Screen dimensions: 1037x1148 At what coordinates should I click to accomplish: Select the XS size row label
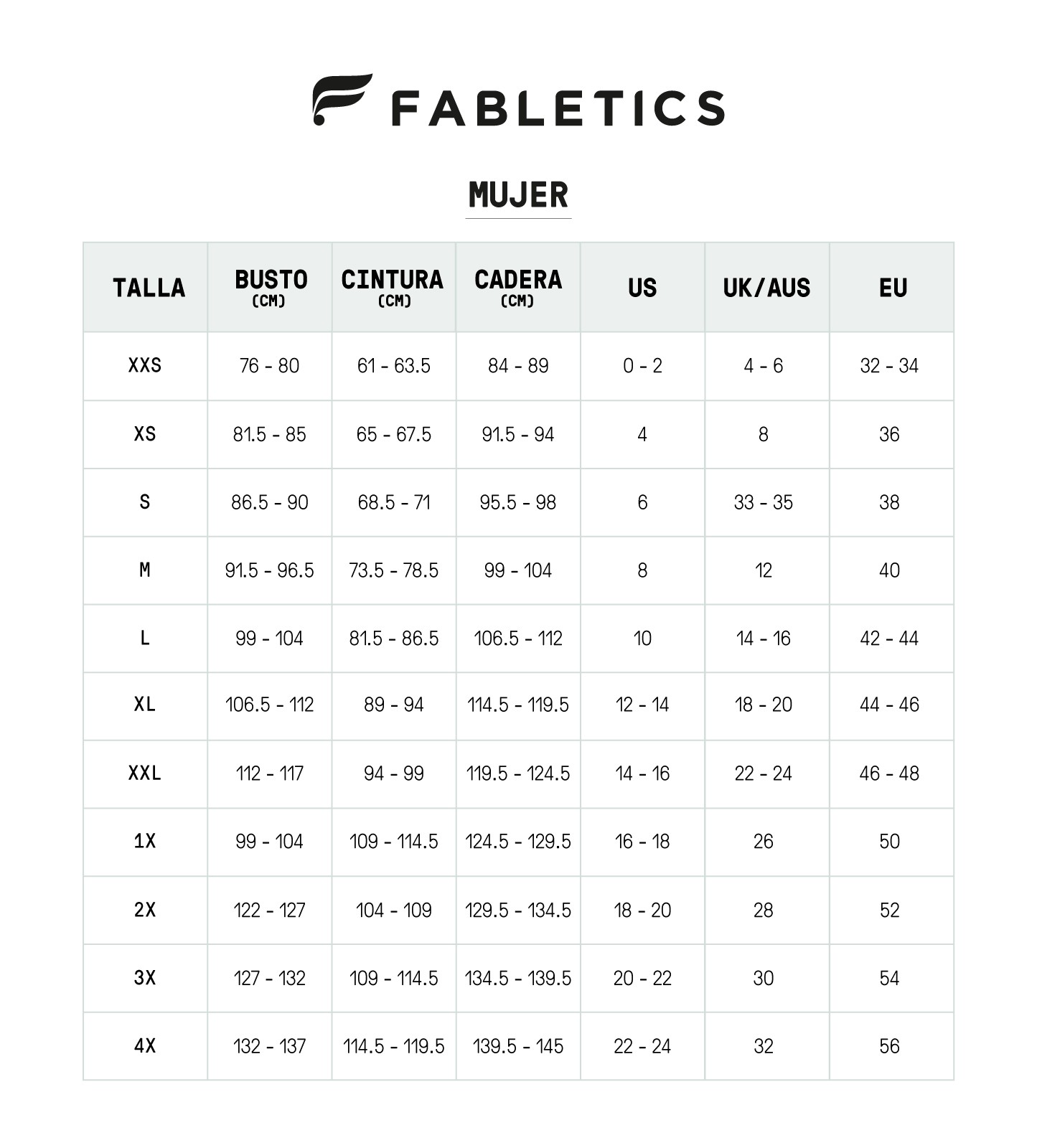tap(145, 434)
